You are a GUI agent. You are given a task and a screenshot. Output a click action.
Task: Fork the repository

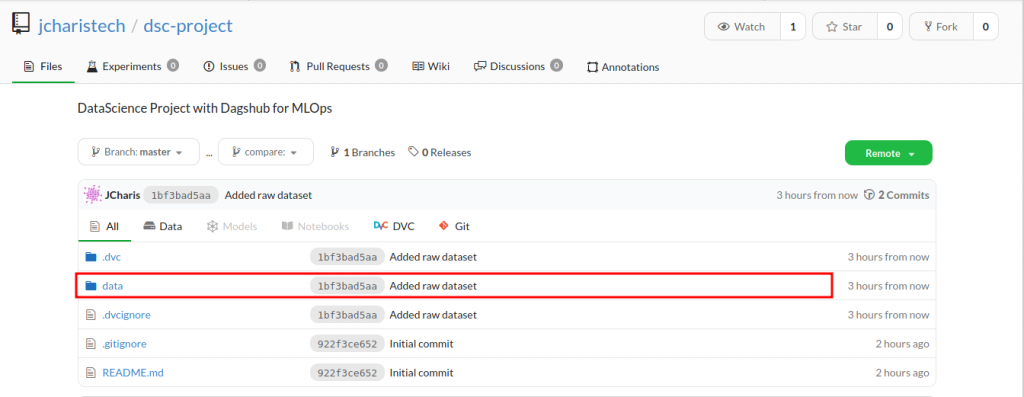(941, 27)
